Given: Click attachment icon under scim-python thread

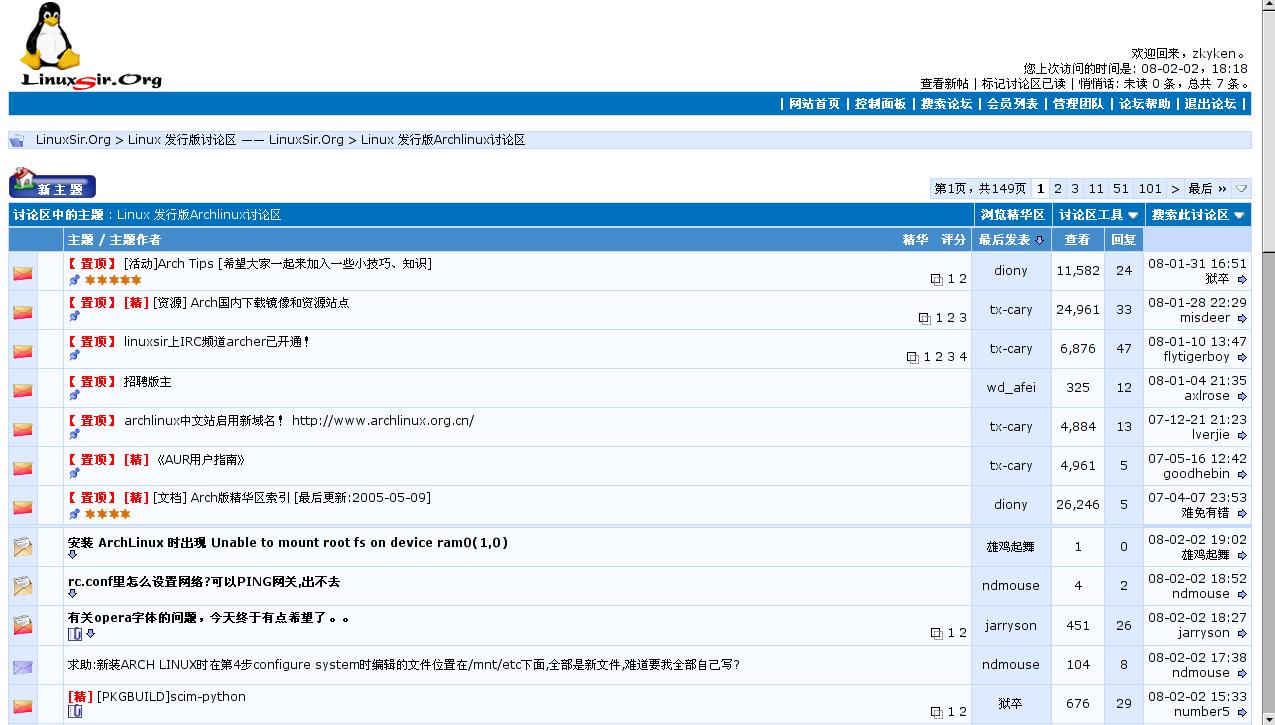Looking at the screenshot, I should click(x=75, y=712).
